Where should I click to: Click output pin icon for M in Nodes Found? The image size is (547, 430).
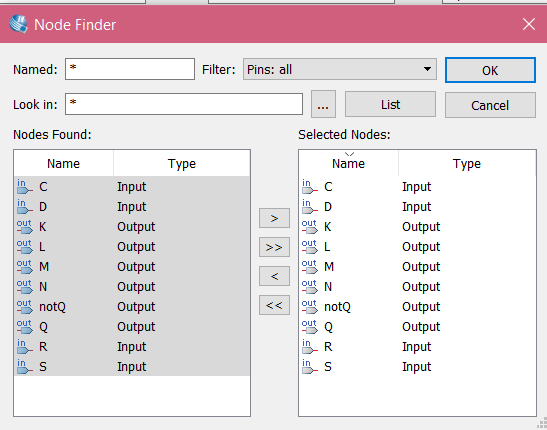25,266
